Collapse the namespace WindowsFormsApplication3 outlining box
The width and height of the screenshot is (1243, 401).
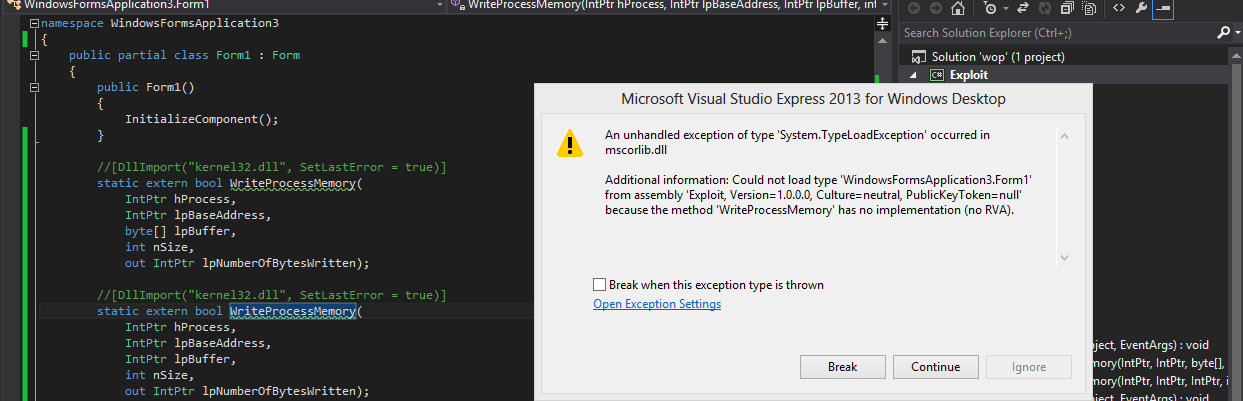pos(34,22)
